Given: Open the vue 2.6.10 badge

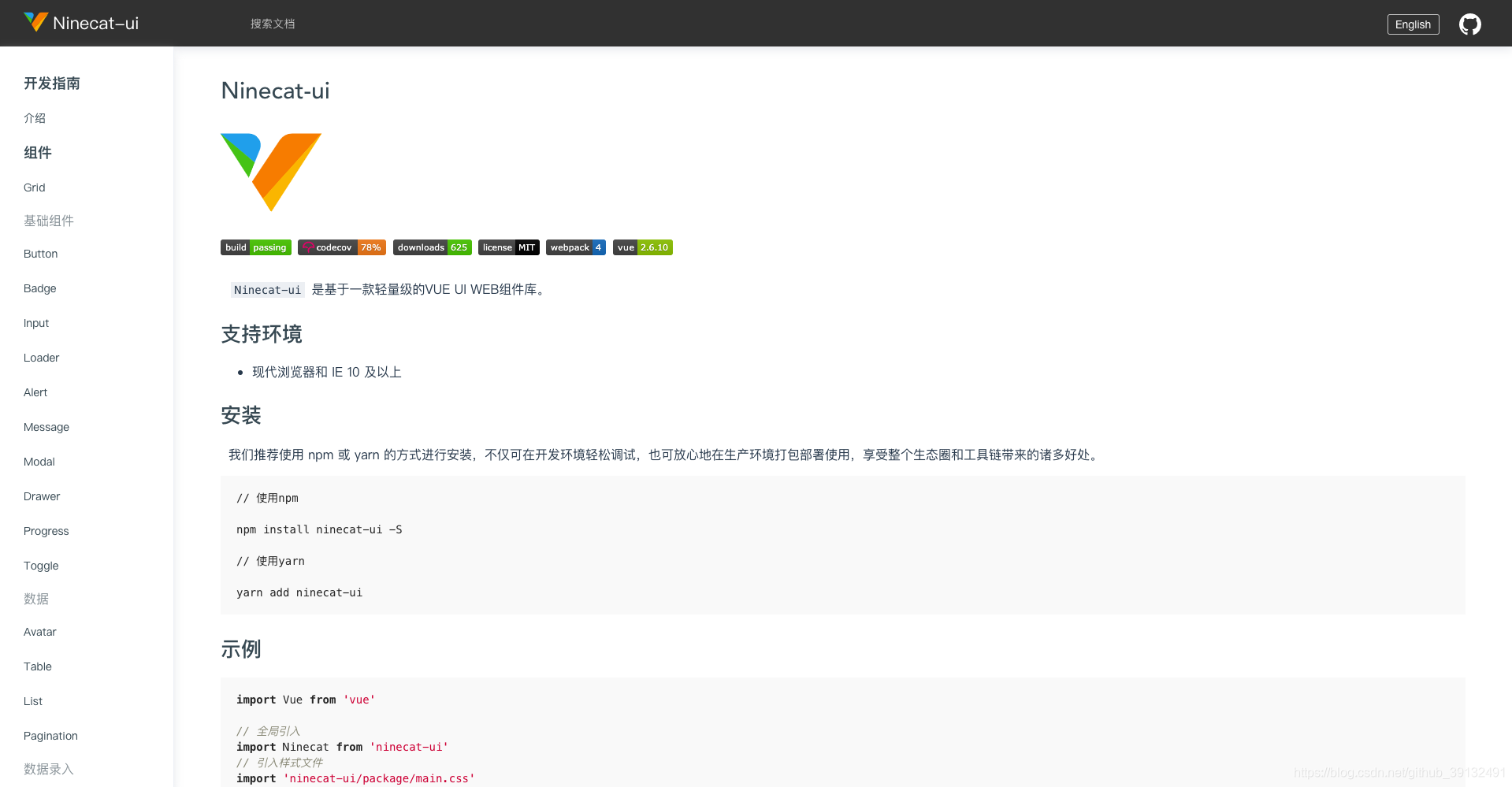Looking at the screenshot, I should (x=643, y=247).
